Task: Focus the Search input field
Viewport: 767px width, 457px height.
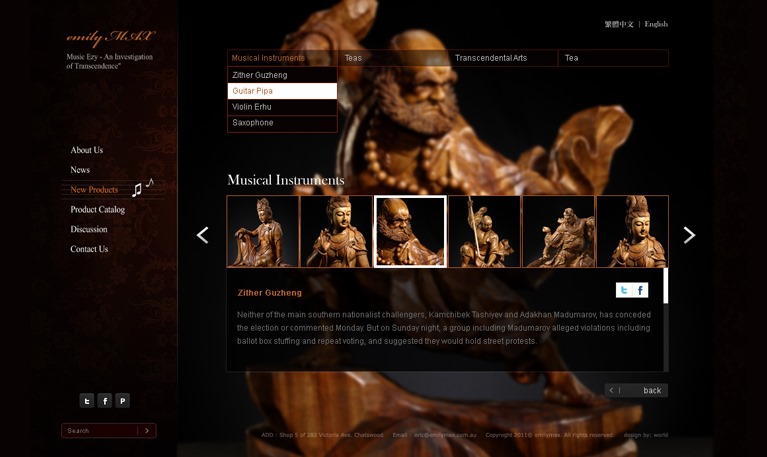Action: [100, 431]
